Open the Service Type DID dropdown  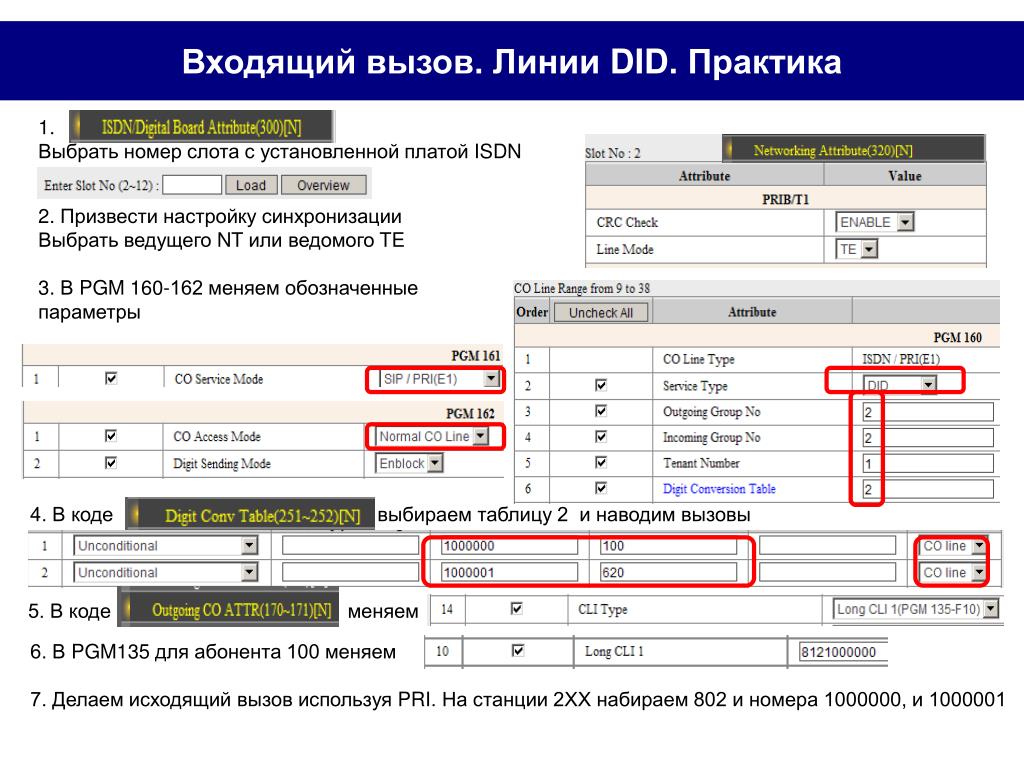click(900, 385)
